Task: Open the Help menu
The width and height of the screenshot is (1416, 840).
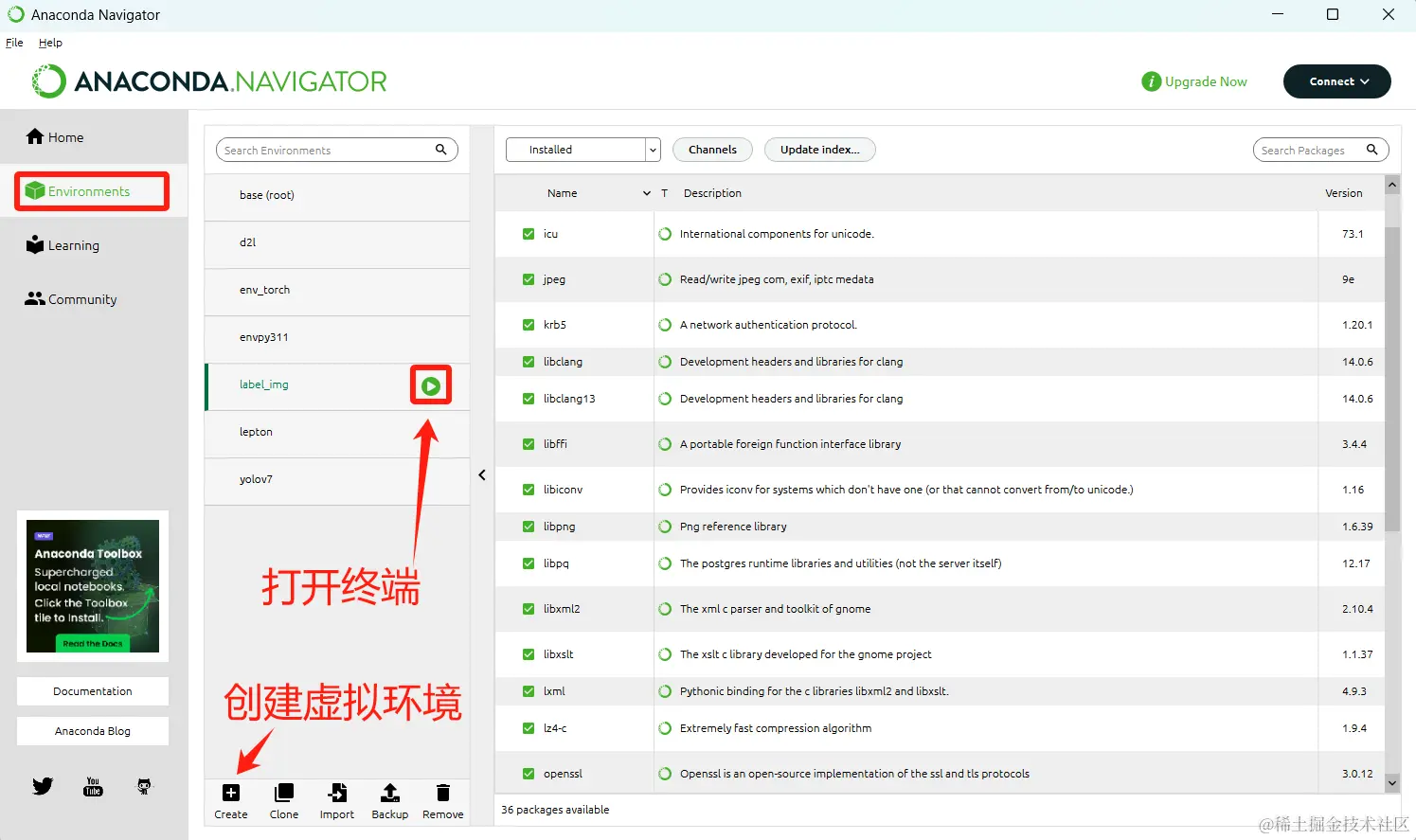Action: (x=50, y=43)
